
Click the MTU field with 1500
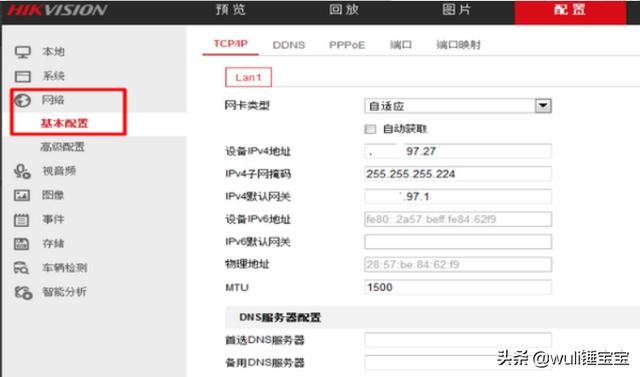click(x=458, y=287)
